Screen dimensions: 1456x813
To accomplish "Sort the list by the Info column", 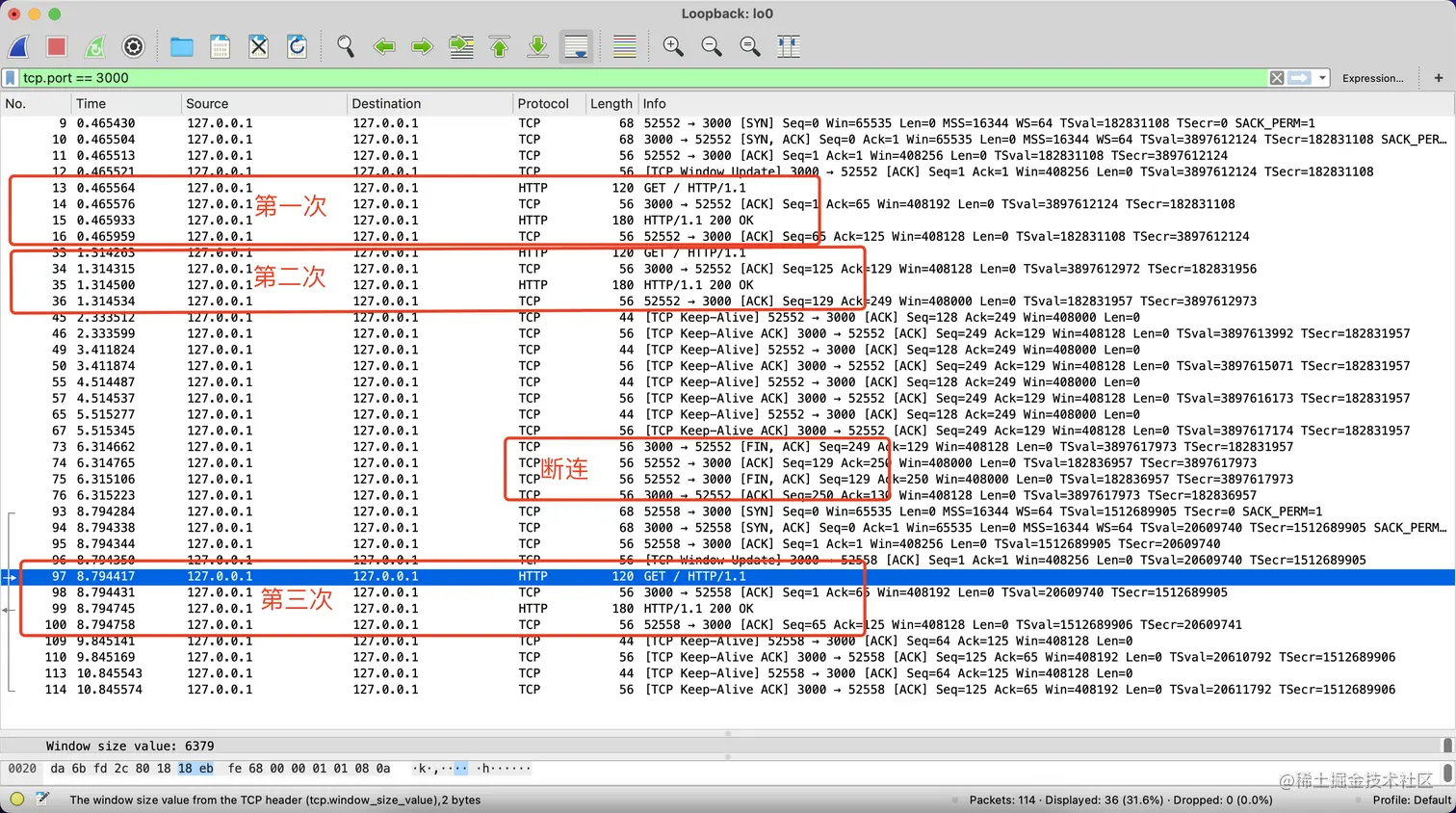I will pyautogui.click(x=1047, y=103).
